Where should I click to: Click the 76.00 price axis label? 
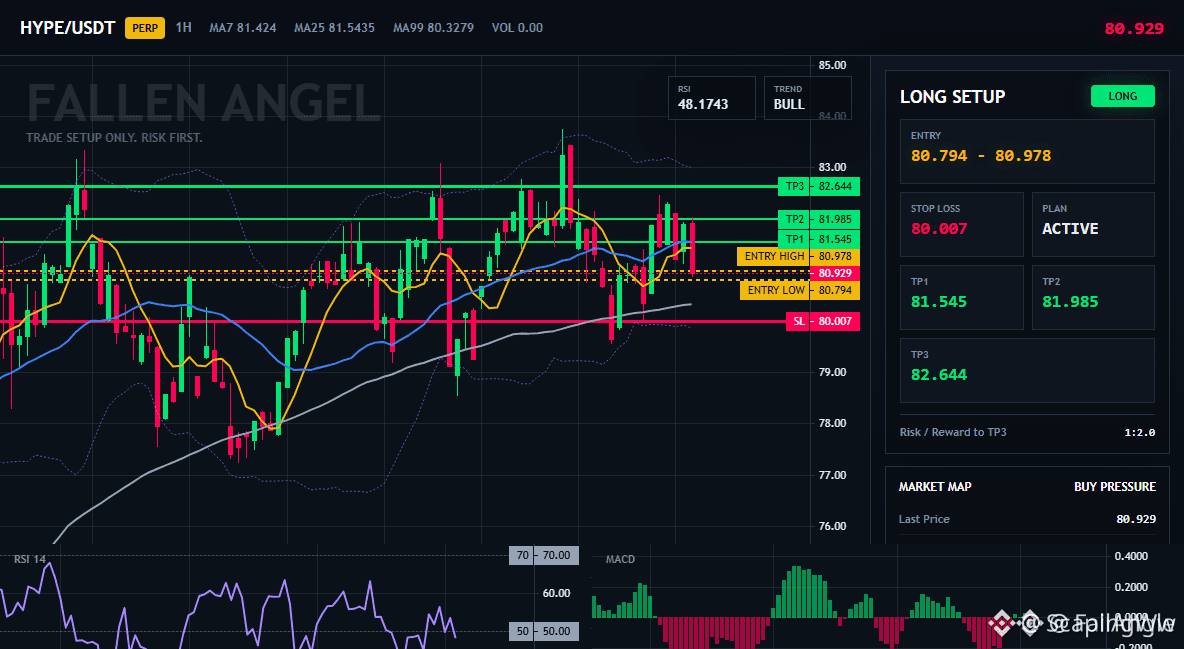[x=832, y=526]
